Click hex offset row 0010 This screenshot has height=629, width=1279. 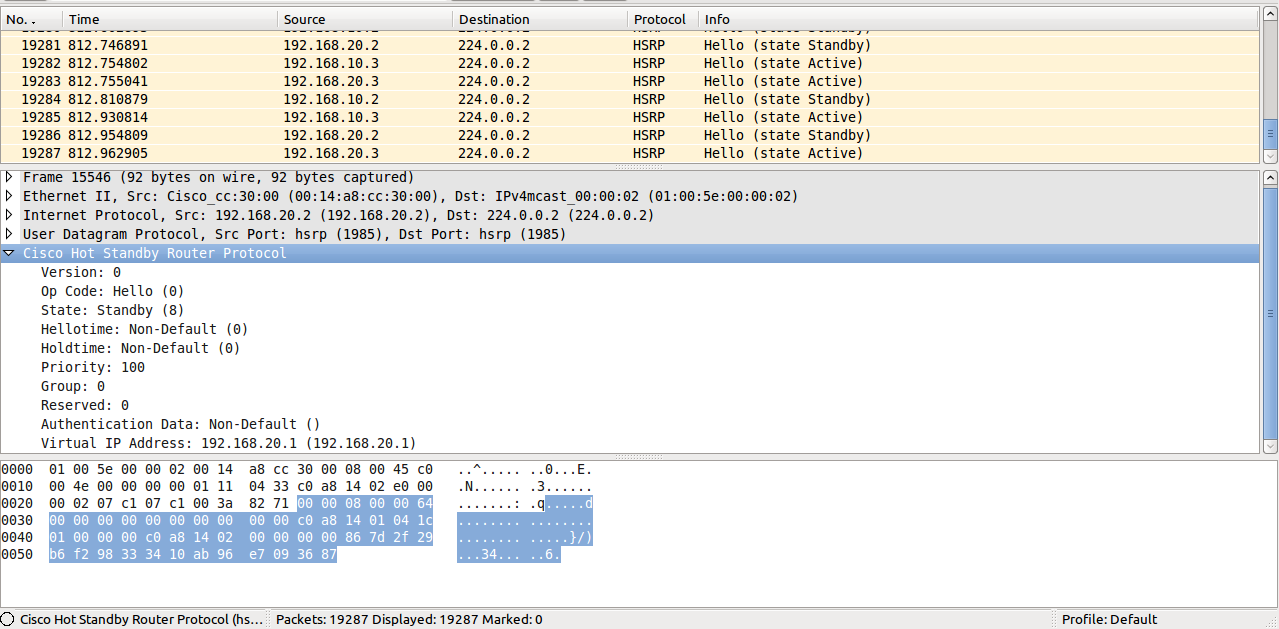[x=17, y=486]
